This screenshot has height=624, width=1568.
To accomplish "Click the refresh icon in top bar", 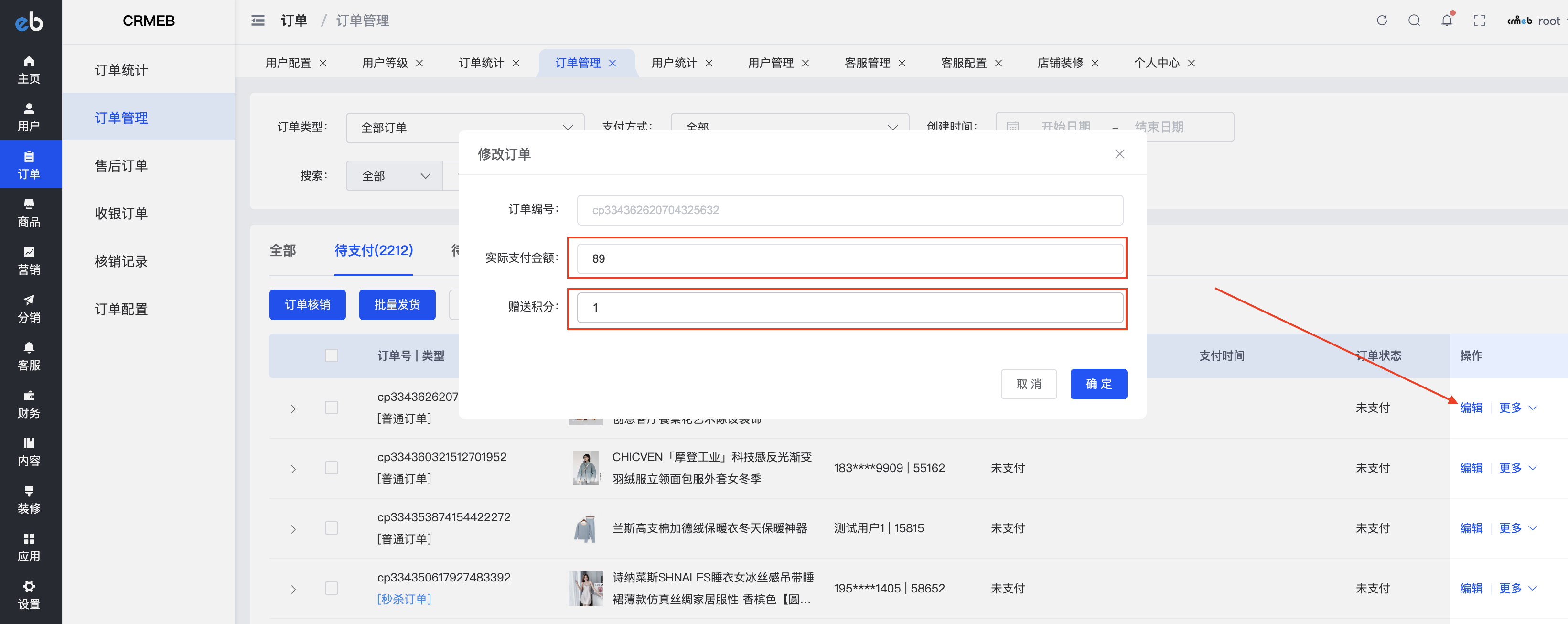I will click(x=1381, y=21).
